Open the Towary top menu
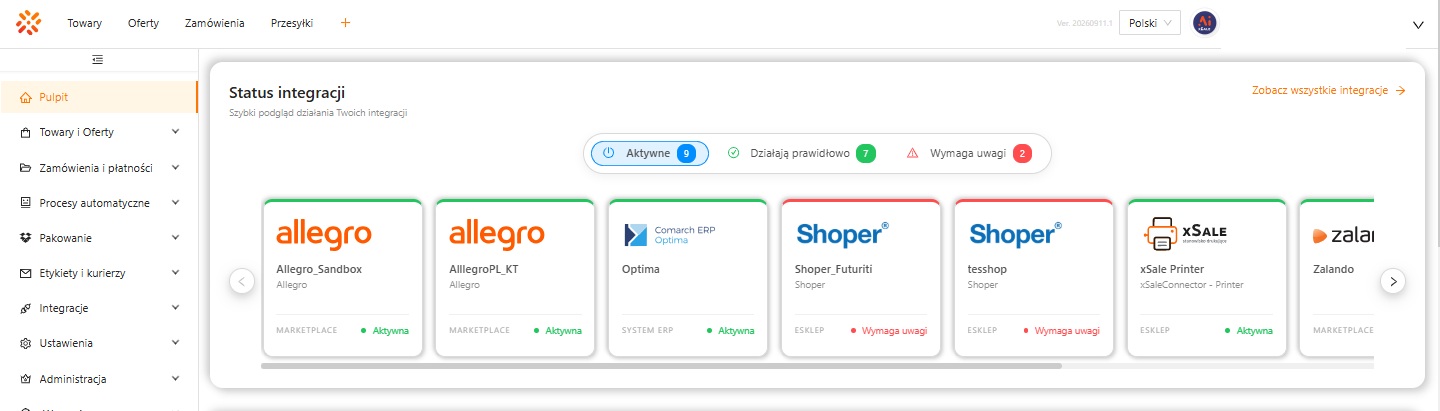 click(85, 23)
